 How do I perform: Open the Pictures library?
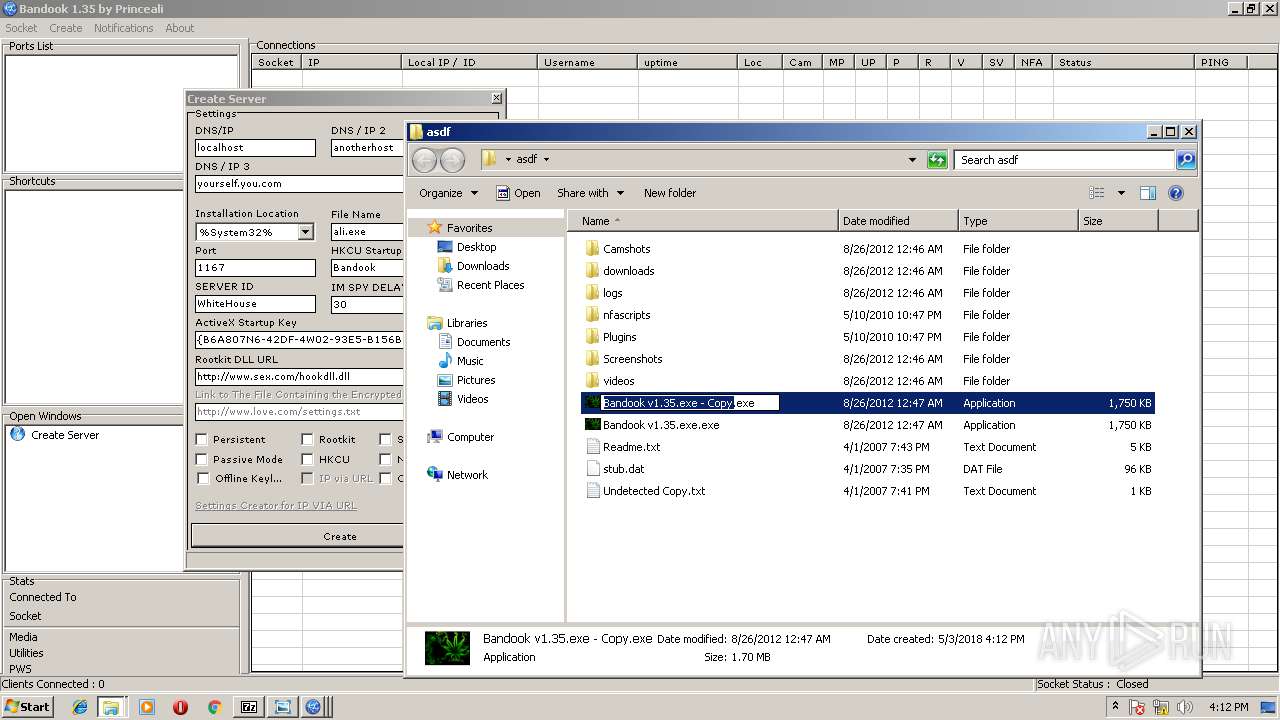point(466,380)
